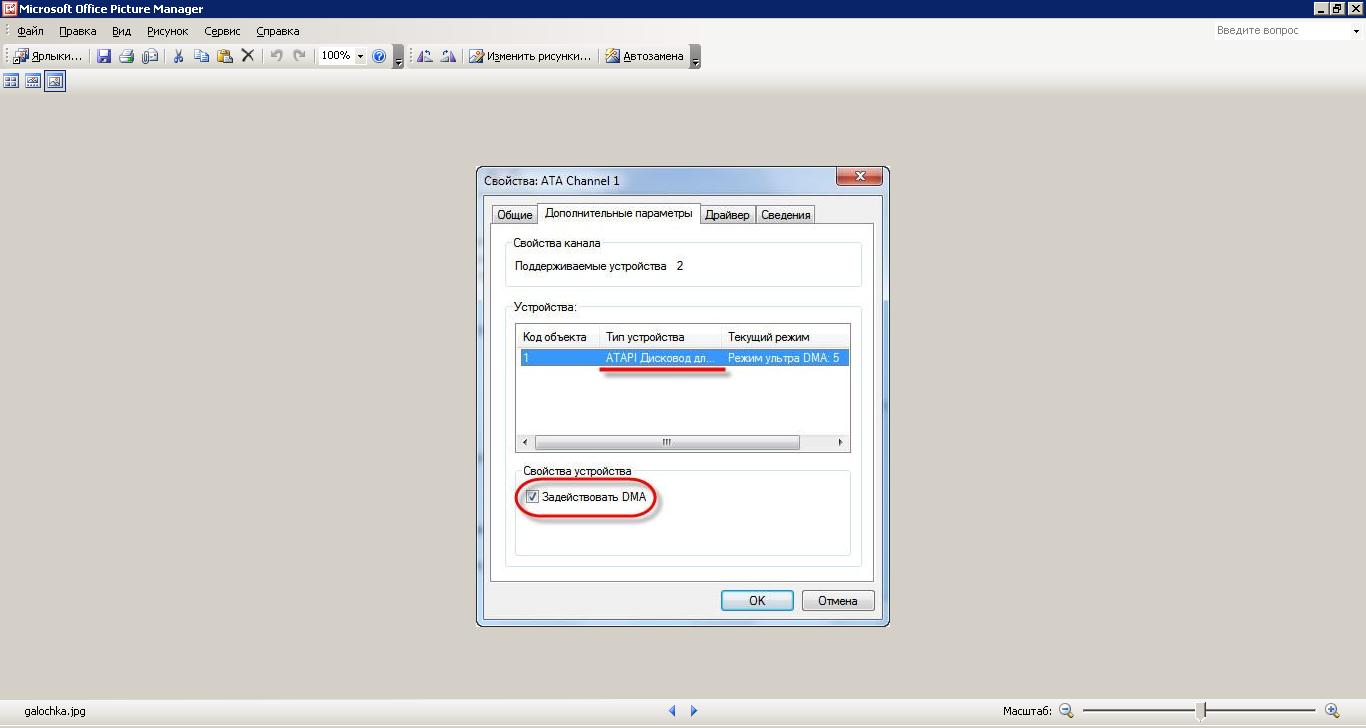
Task: Click the Cut (scissors) icon
Action: tap(178, 57)
